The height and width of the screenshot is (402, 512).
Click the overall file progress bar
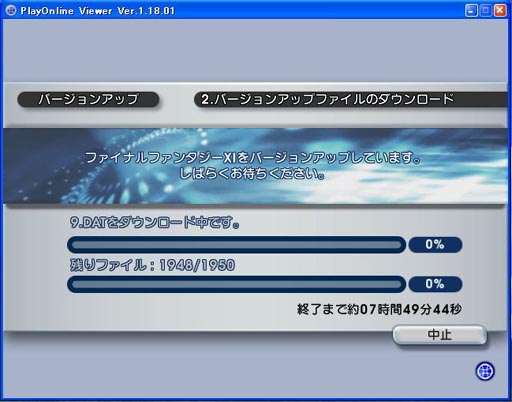click(236, 284)
